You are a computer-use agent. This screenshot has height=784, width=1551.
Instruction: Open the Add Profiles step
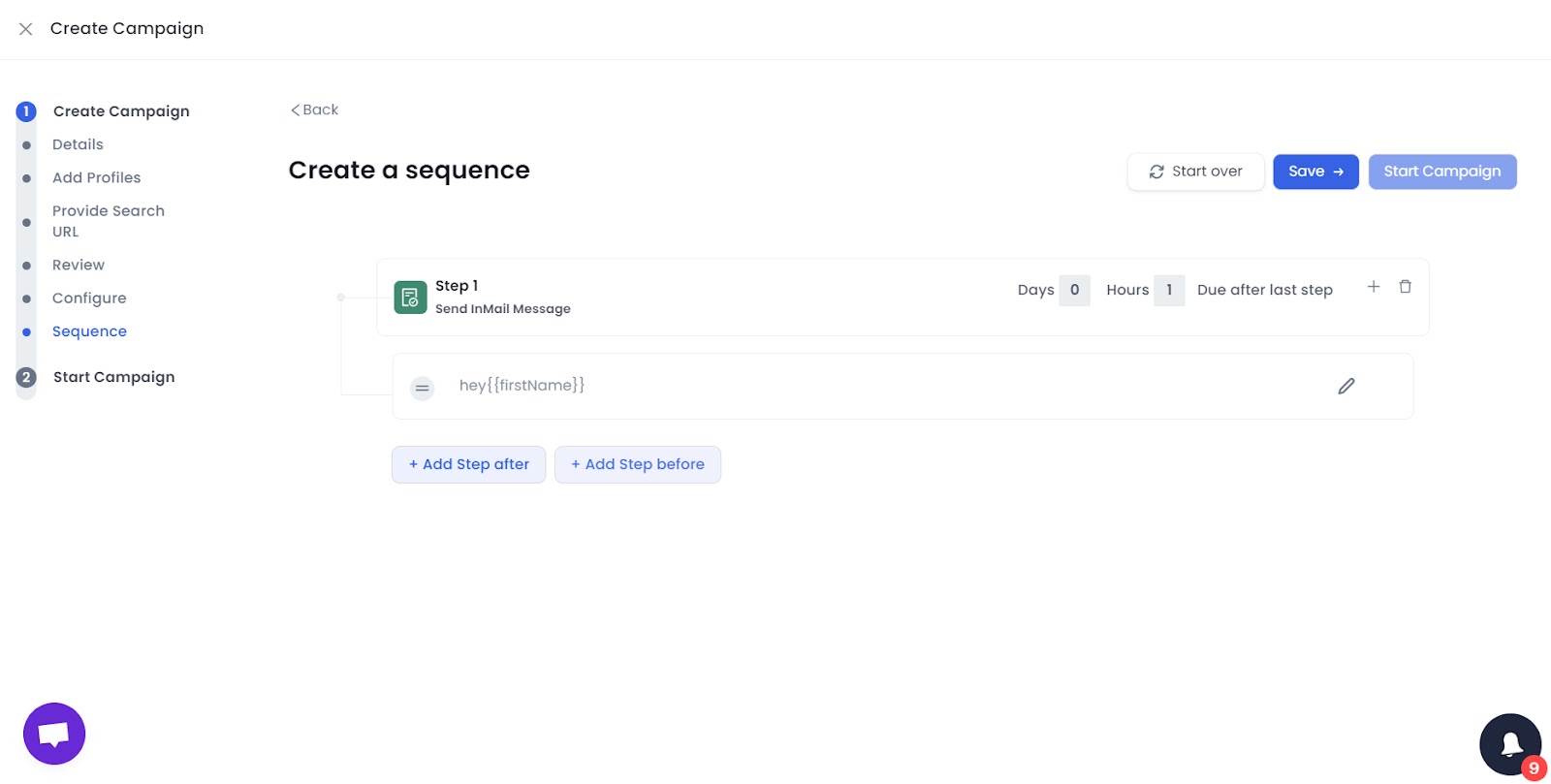[96, 177]
